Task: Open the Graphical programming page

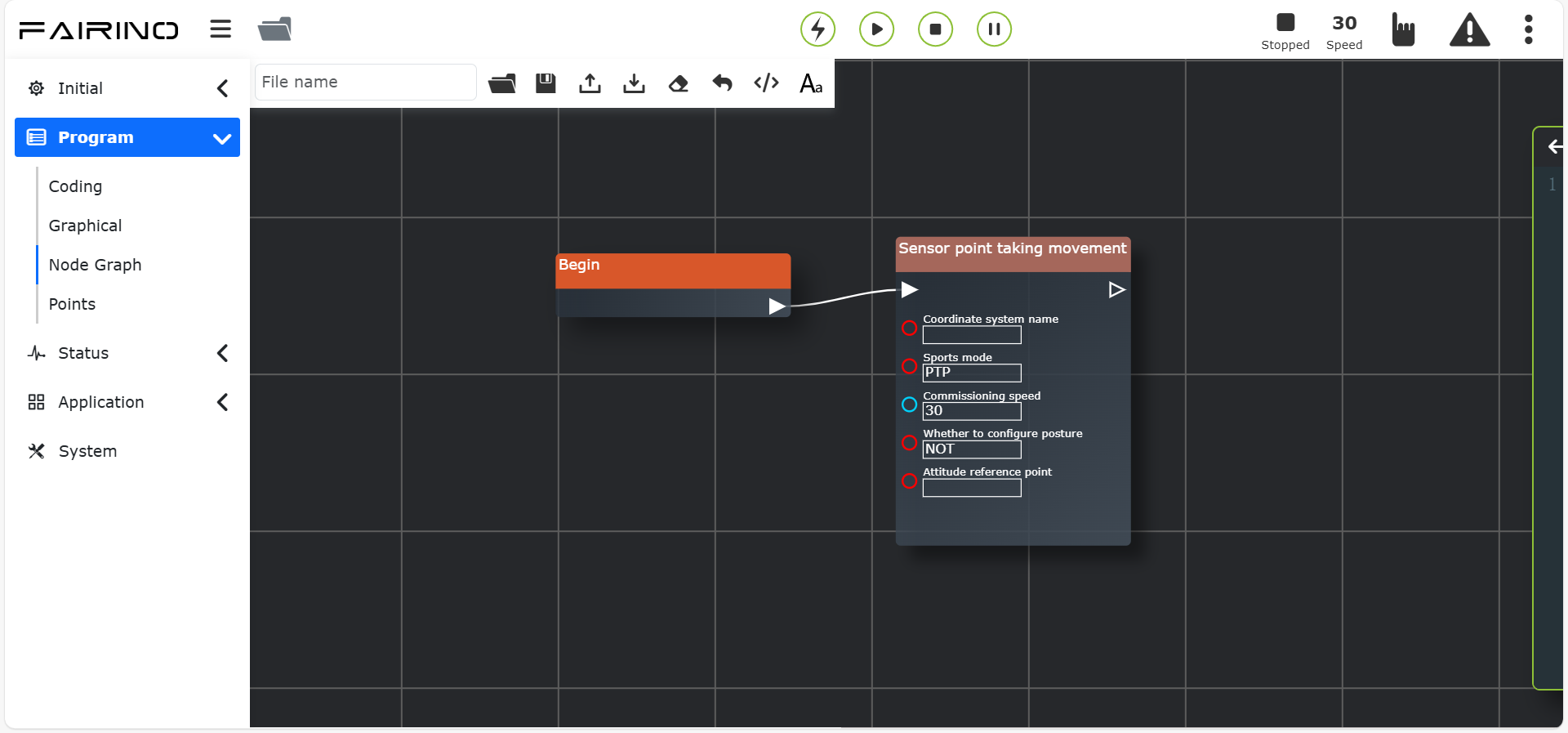Action: click(x=85, y=226)
